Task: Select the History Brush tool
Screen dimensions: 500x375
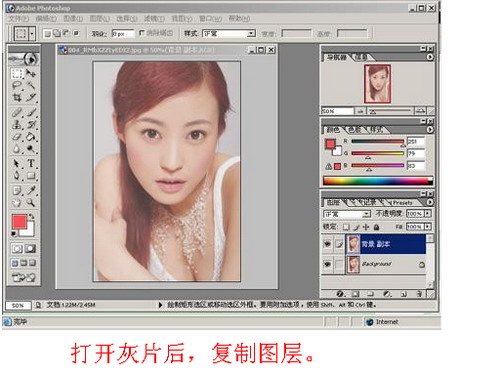Action: [31, 125]
